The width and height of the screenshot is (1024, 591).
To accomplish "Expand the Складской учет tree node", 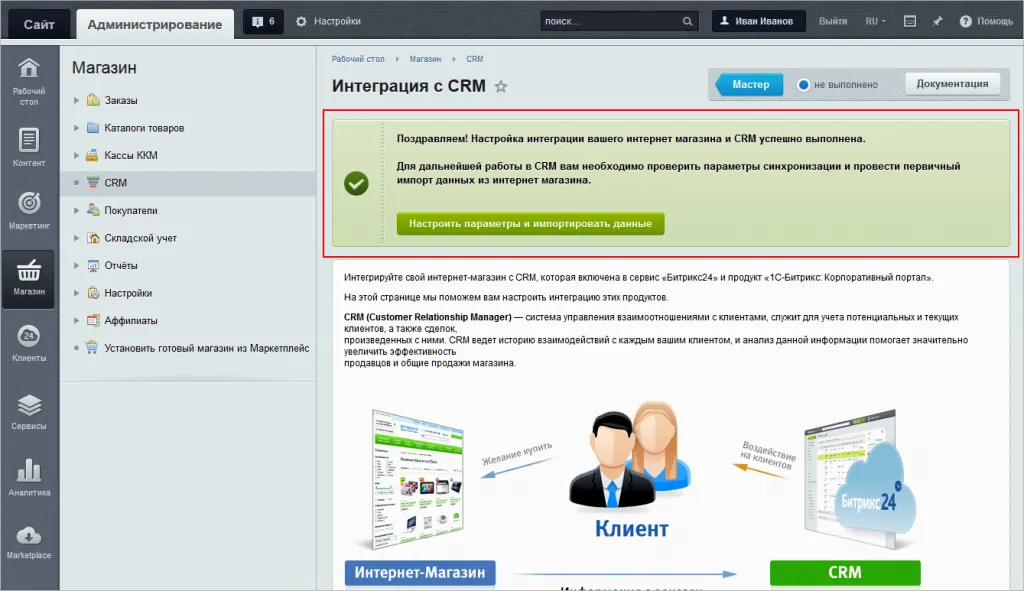I will (76, 238).
